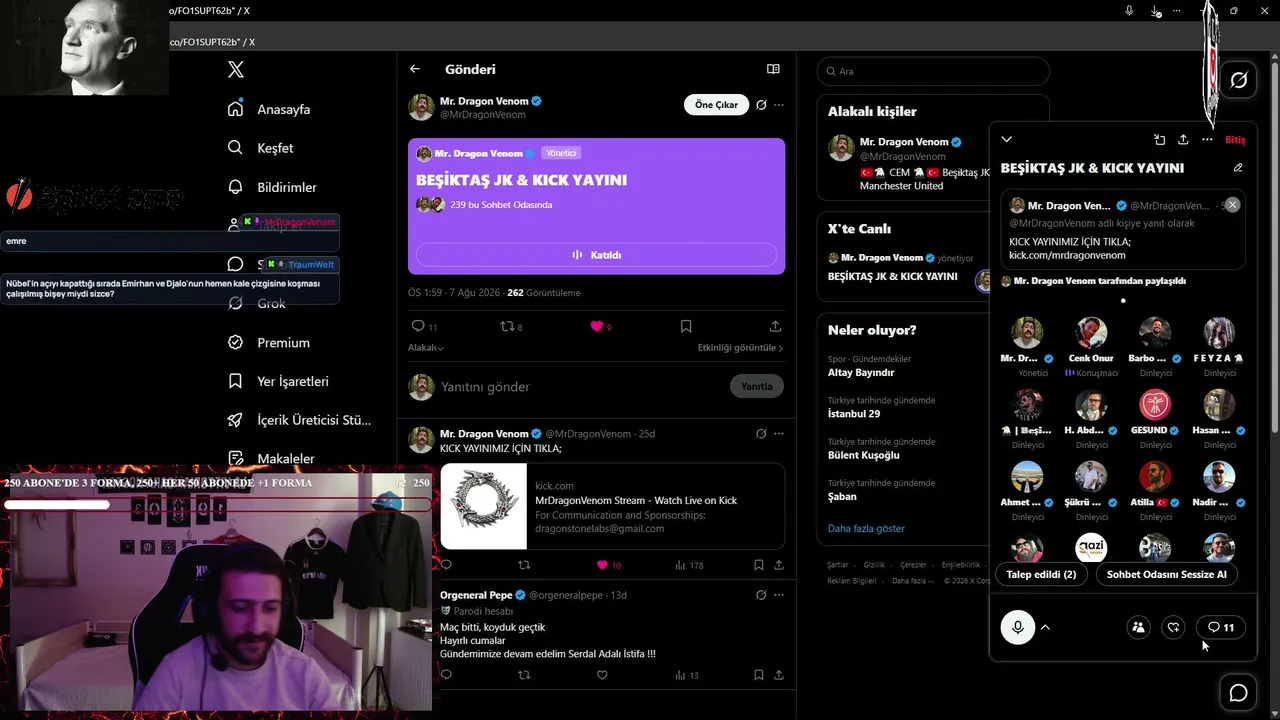
Task: Open the Premium menu item
Action: [269, 342]
